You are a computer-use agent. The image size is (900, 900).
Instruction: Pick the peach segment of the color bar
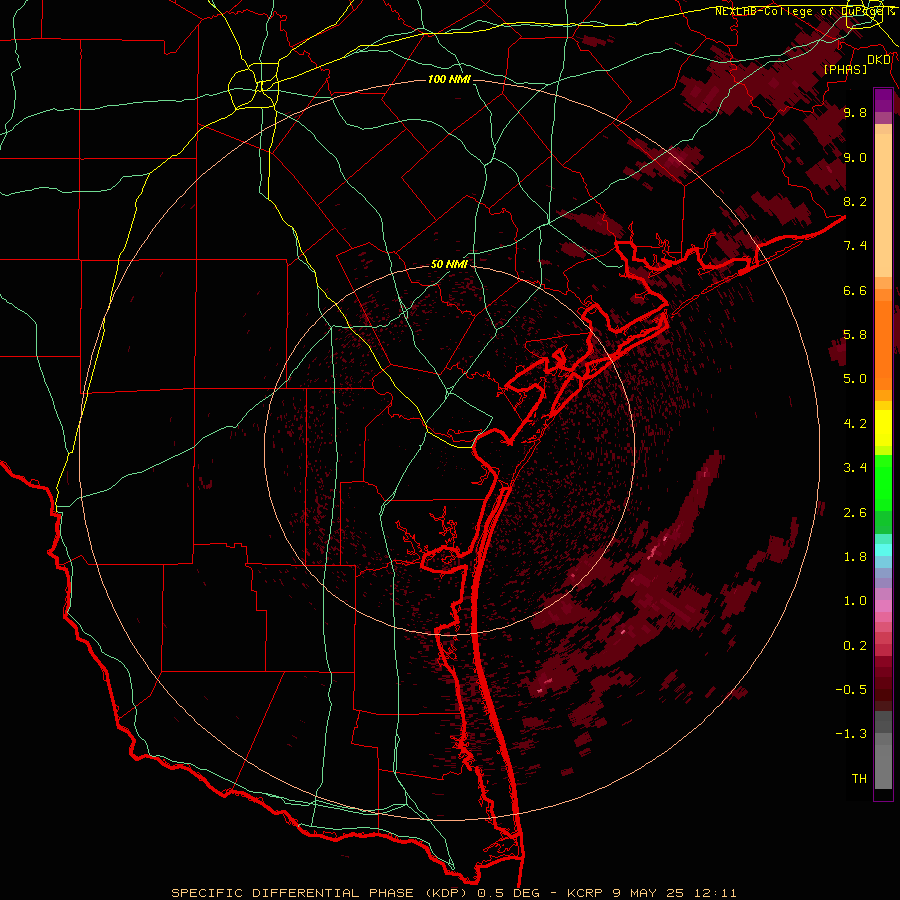pos(883,205)
